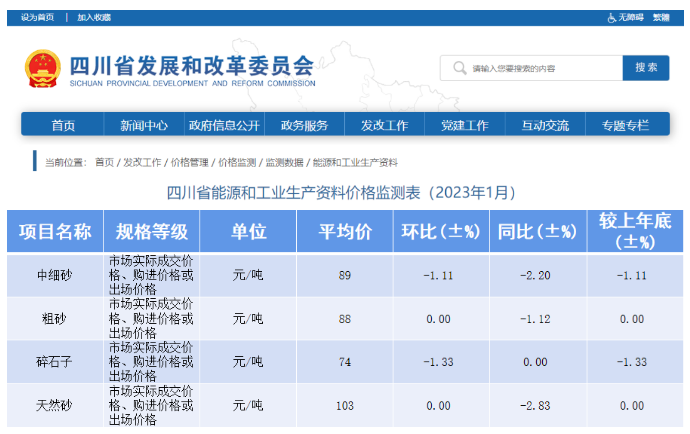Click the magnifier icon in search box
The width and height of the screenshot is (690, 434).
click(459, 68)
